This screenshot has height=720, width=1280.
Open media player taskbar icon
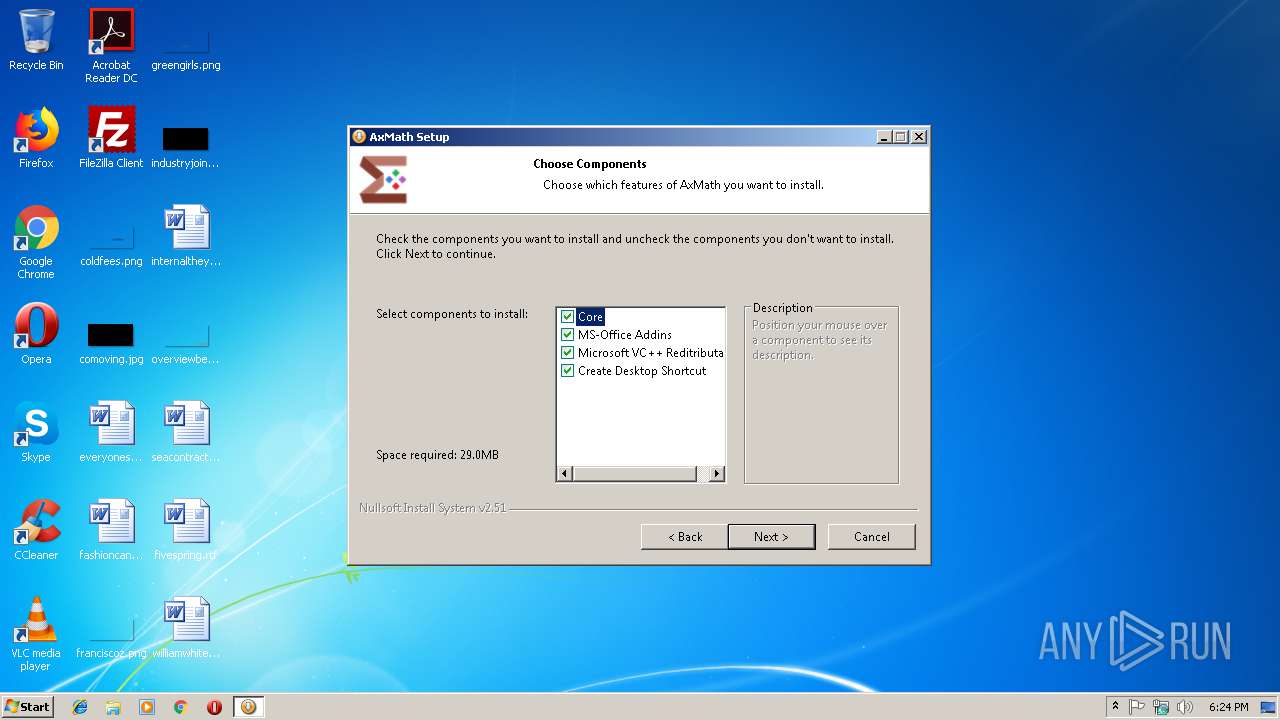click(x=147, y=707)
